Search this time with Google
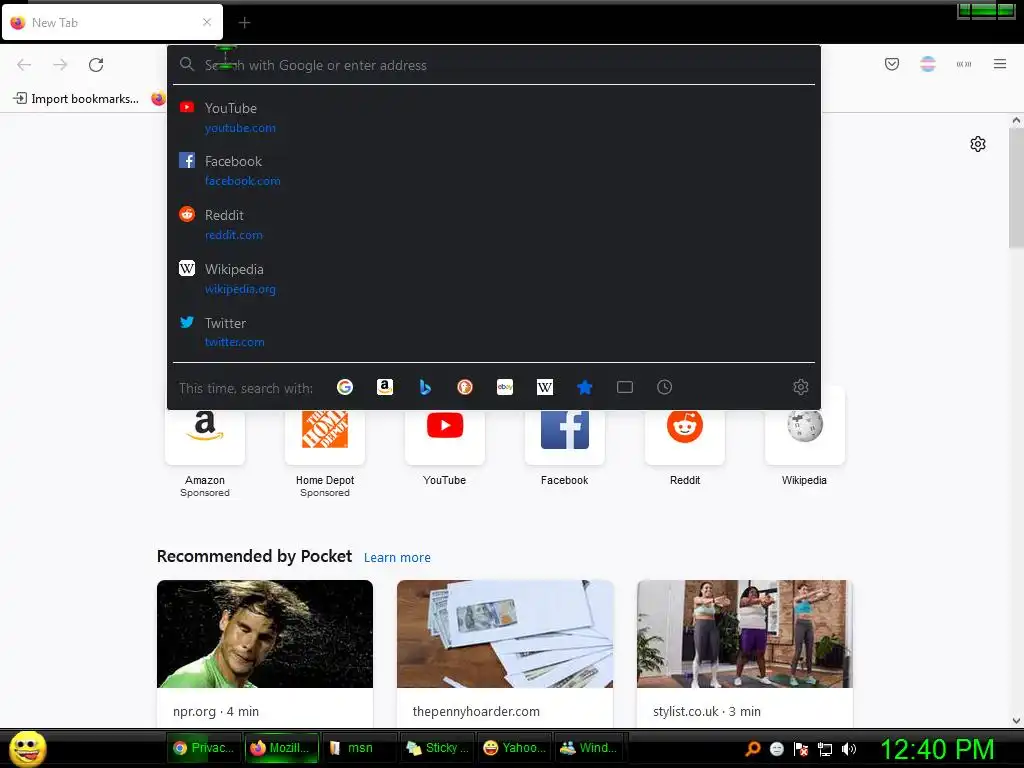The image size is (1024, 768). click(345, 387)
